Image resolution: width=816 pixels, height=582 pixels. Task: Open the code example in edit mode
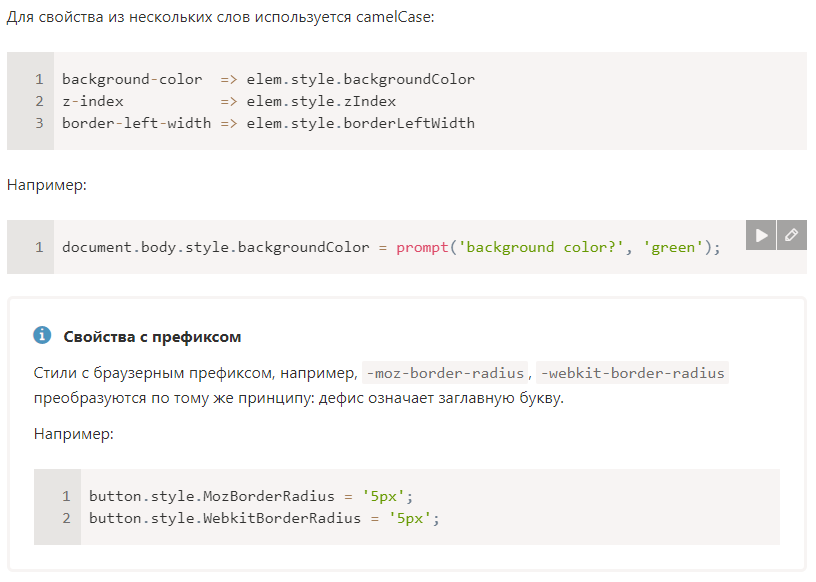pos(792,235)
